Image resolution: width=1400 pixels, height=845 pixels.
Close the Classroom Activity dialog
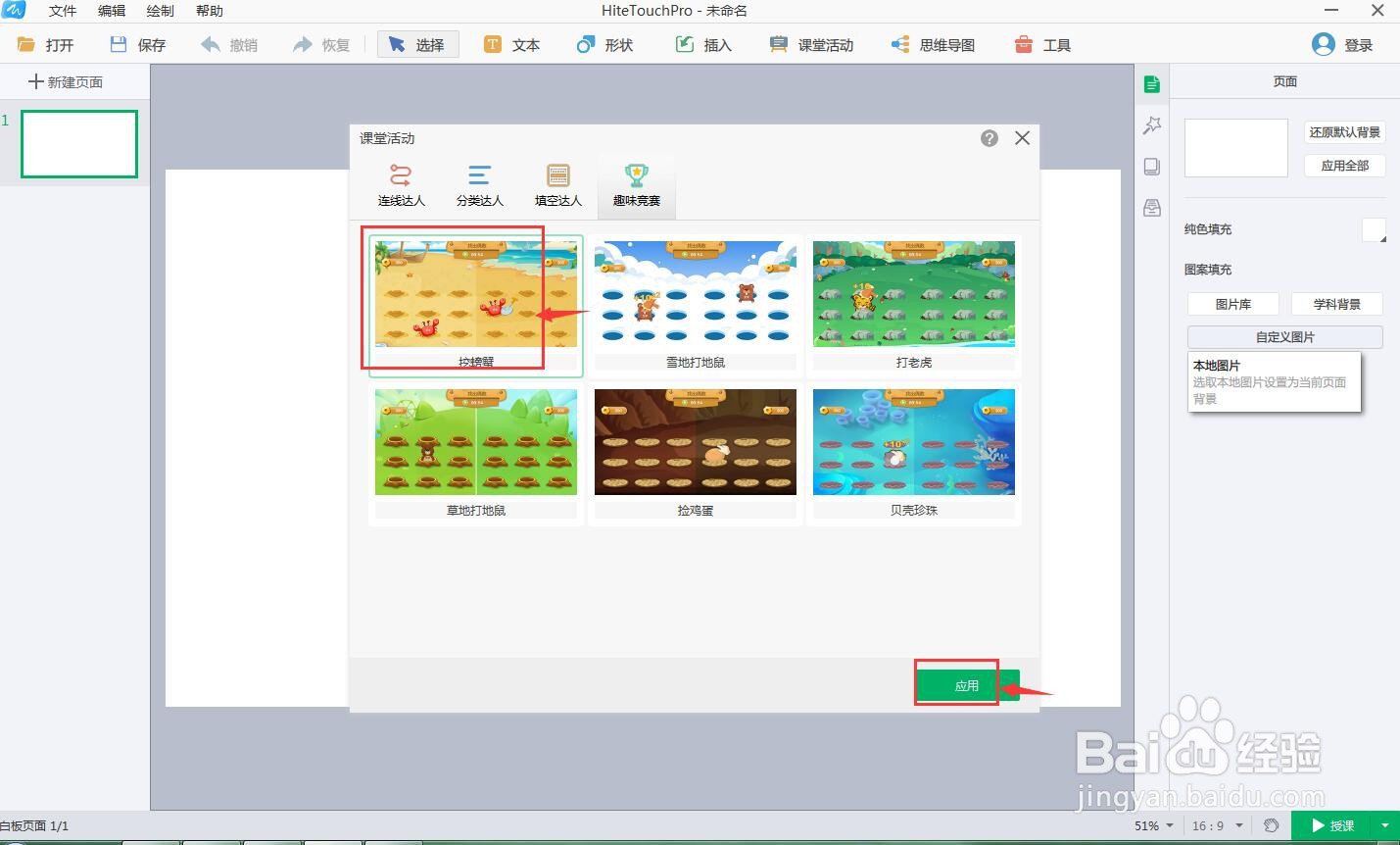1022,138
